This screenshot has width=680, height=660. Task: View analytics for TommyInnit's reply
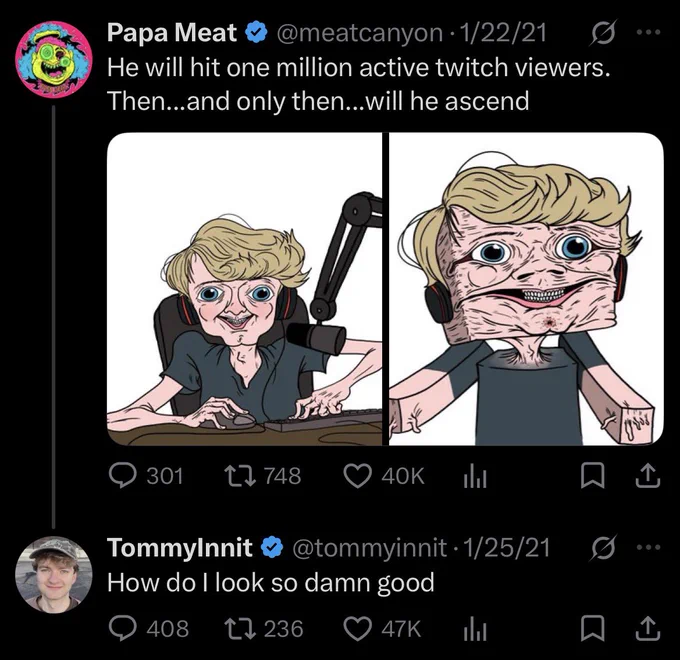475,629
